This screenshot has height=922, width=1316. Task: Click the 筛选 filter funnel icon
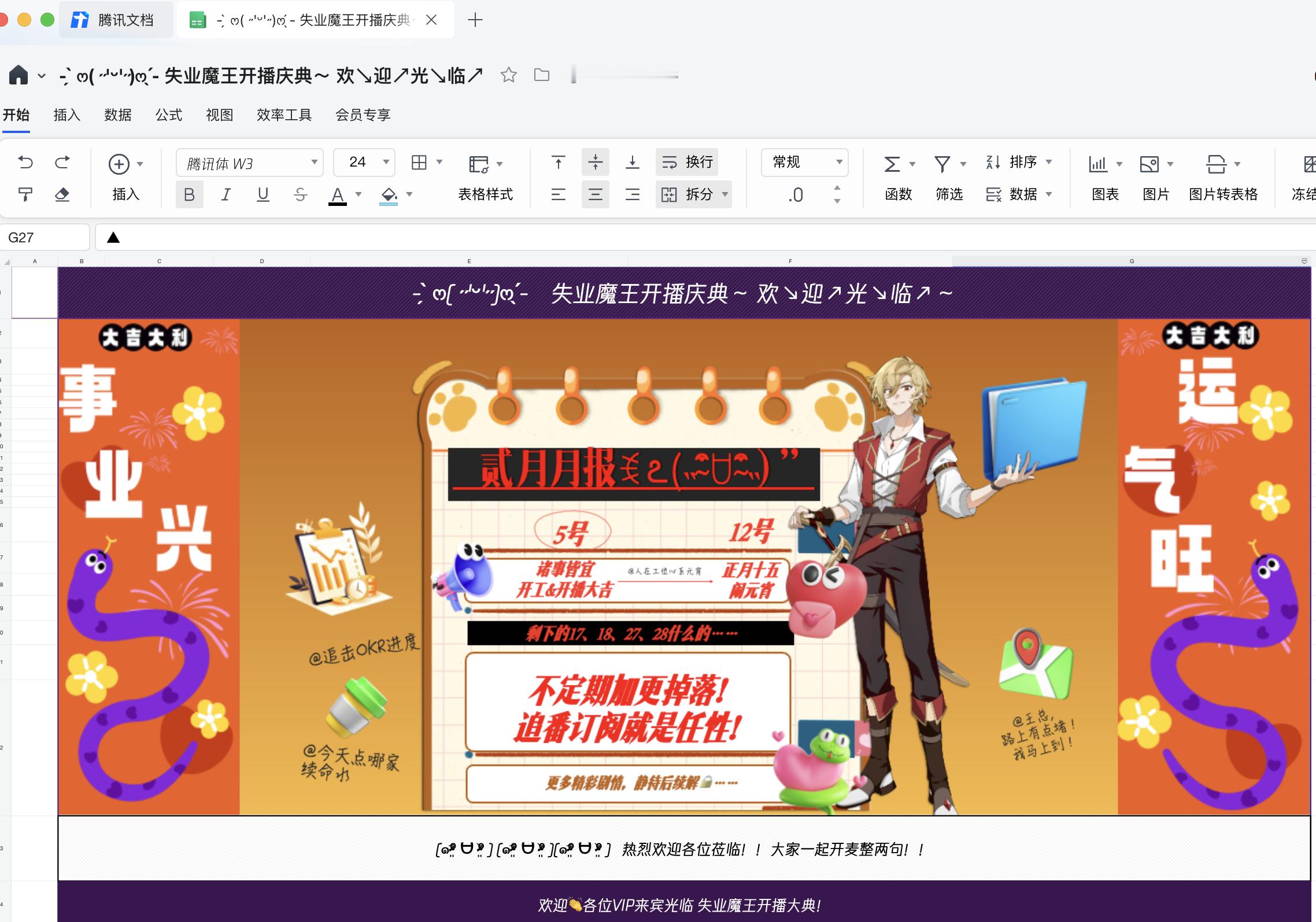point(942,164)
